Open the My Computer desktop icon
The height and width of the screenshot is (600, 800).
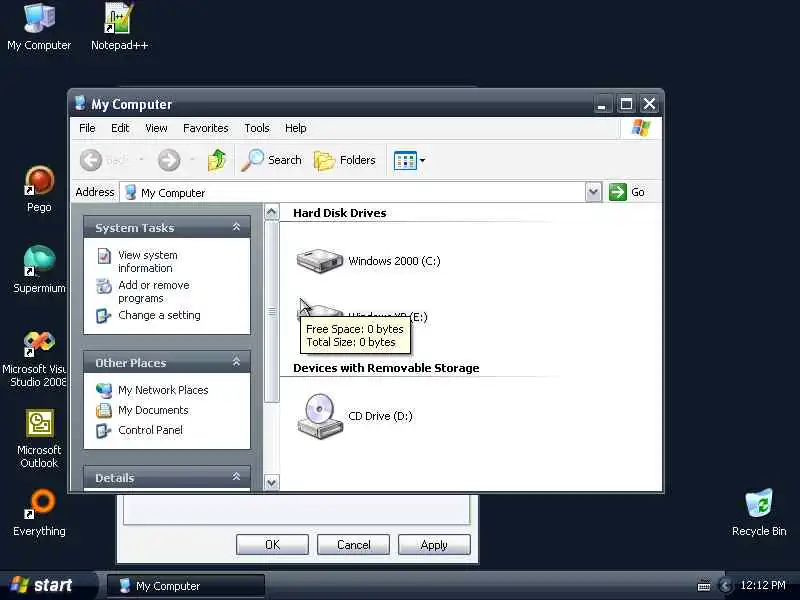pyautogui.click(x=39, y=27)
